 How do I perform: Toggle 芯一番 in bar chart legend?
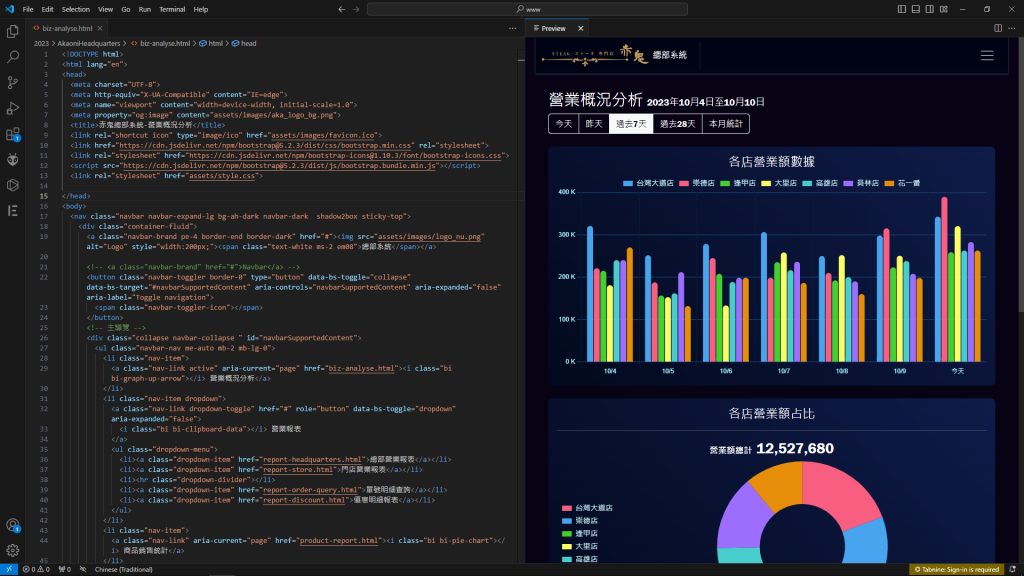(902, 184)
